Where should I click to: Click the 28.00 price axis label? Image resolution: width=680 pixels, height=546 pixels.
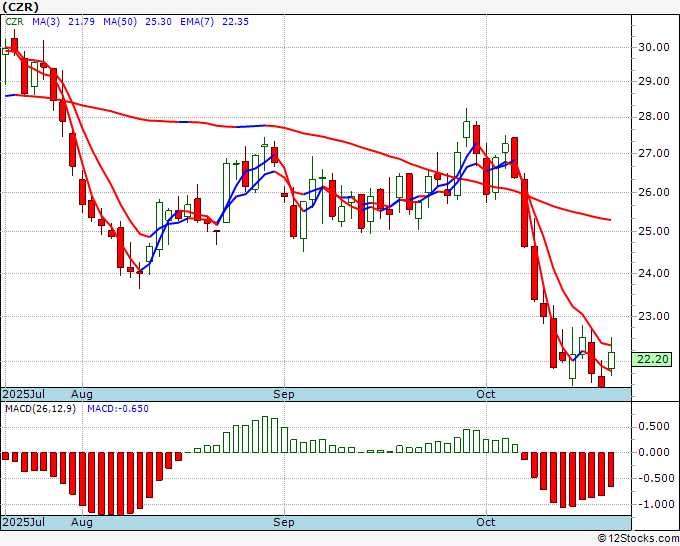coord(654,117)
